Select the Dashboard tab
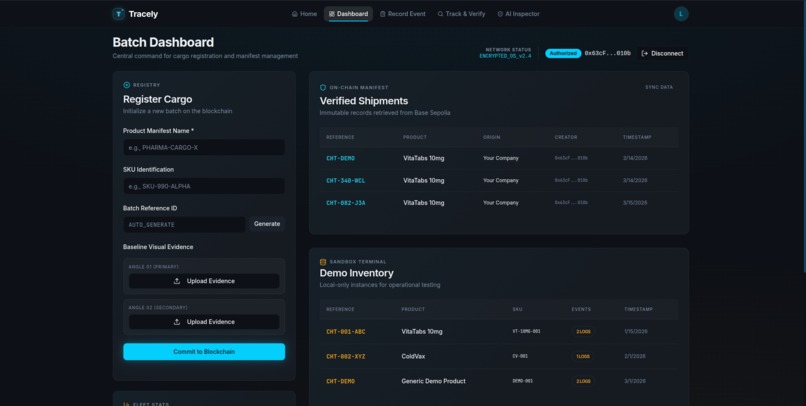 pos(349,14)
